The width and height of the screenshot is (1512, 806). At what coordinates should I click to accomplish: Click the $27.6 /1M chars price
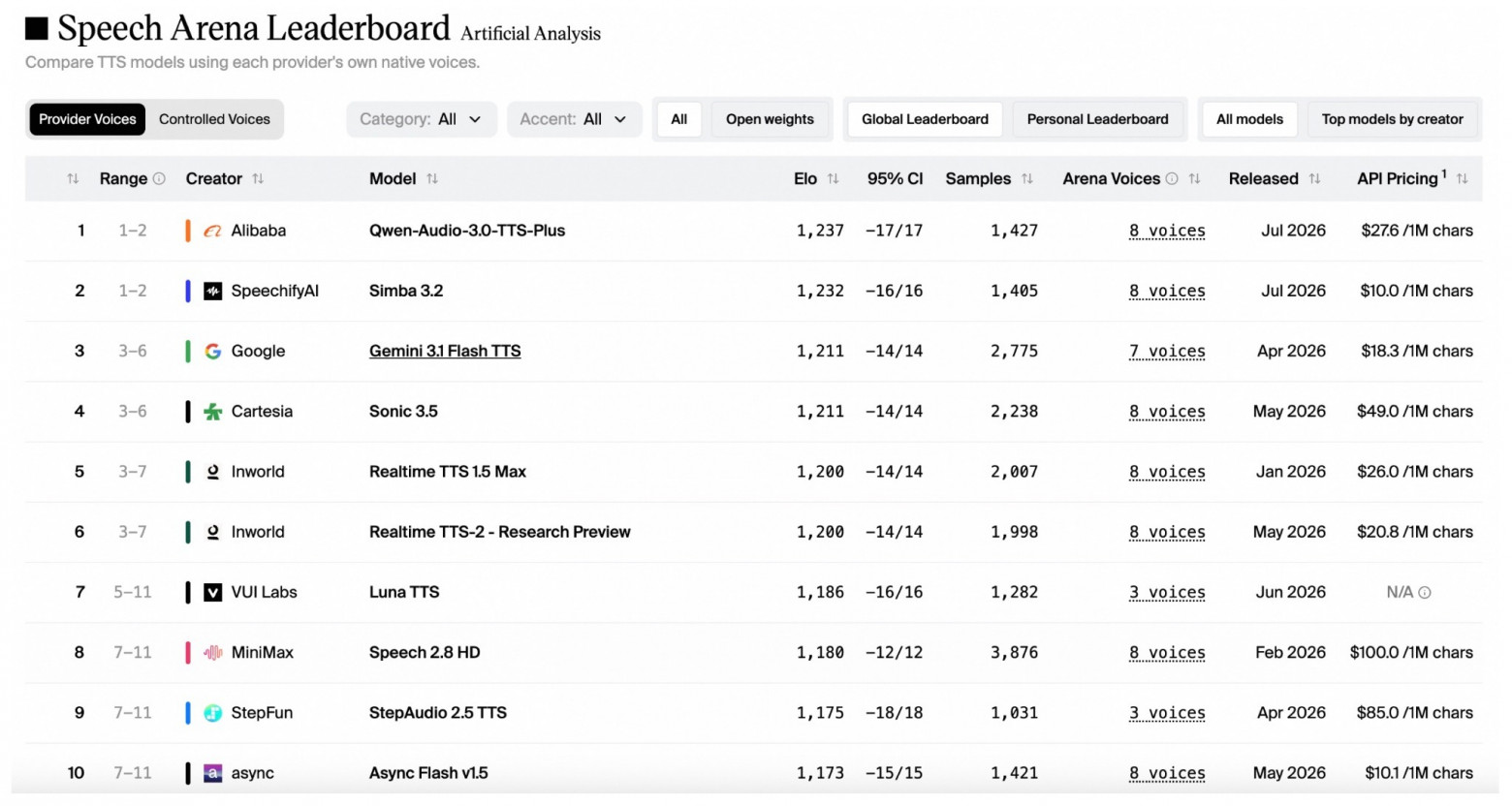1417,231
